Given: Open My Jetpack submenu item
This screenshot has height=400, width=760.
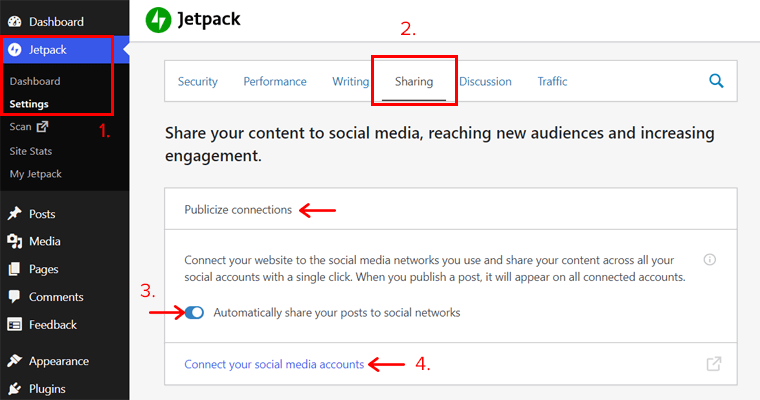Looking at the screenshot, I should point(35,174).
